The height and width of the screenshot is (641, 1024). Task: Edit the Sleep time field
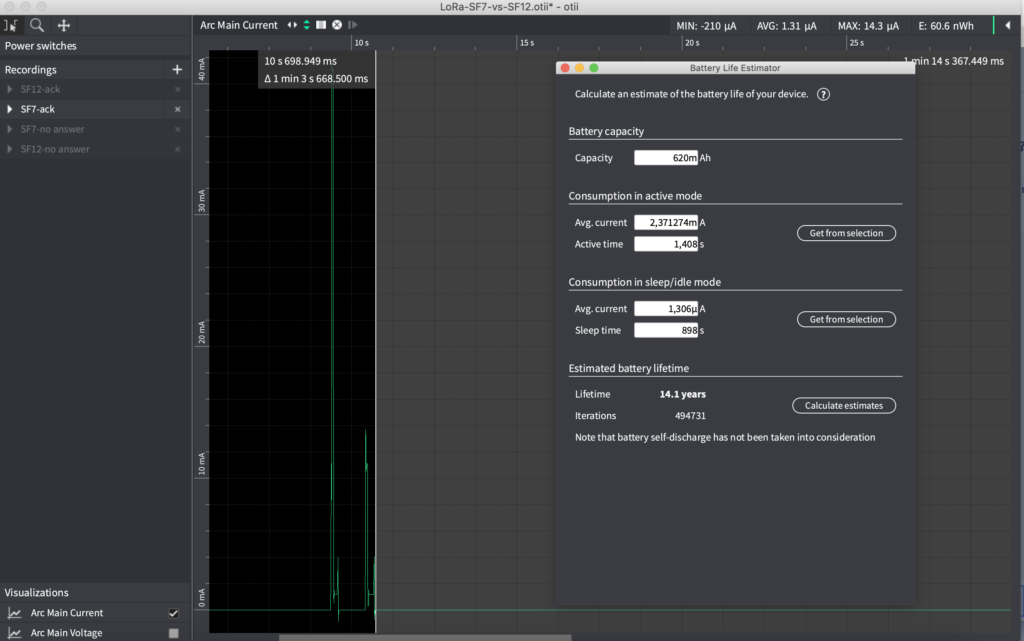click(665, 330)
